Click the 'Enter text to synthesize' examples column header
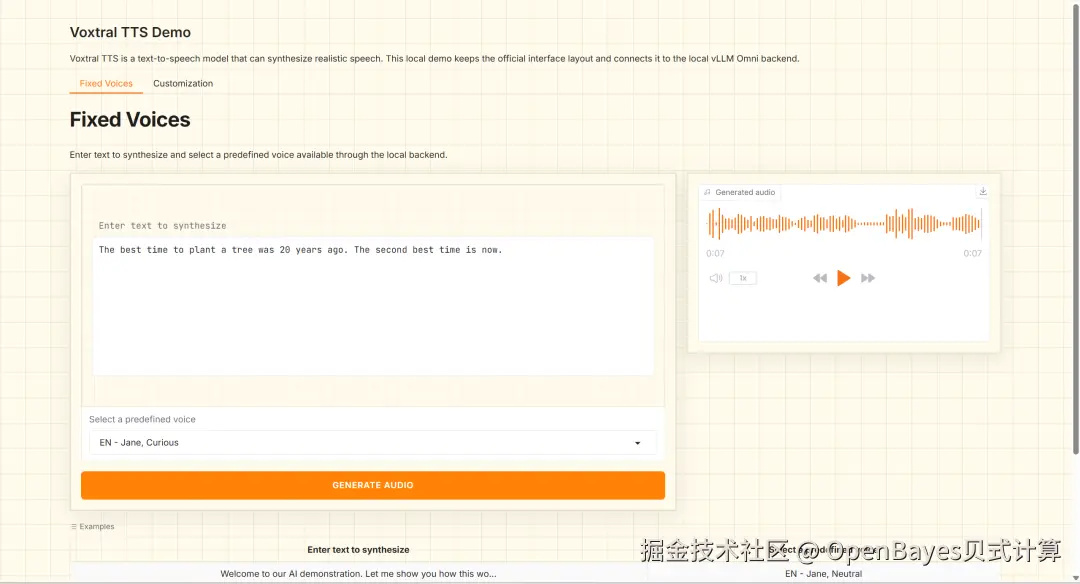Viewport: 1080px width, 584px height. (358, 550)
